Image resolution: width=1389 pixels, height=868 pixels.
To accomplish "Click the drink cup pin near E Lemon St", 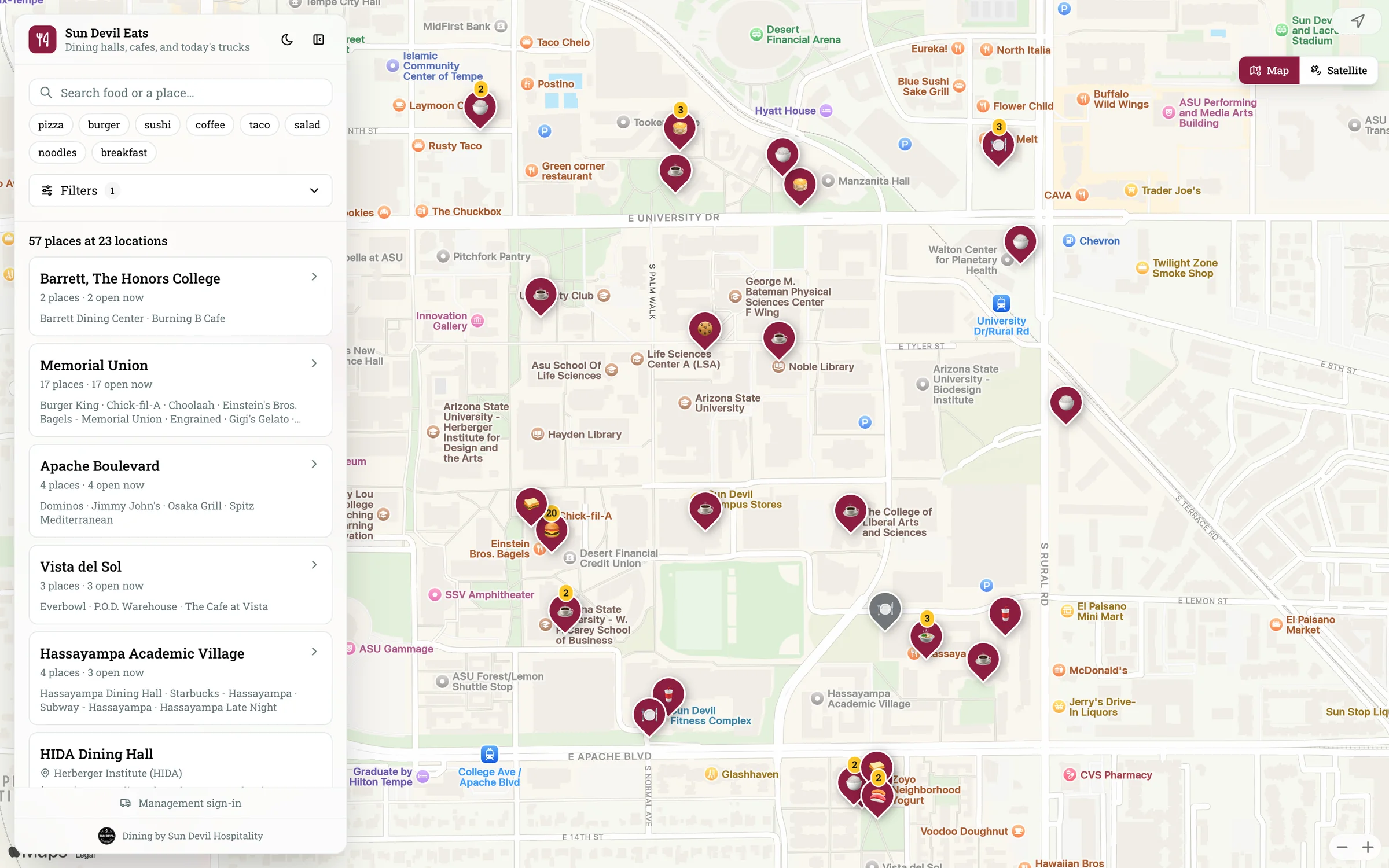I will pos(1005,615).
